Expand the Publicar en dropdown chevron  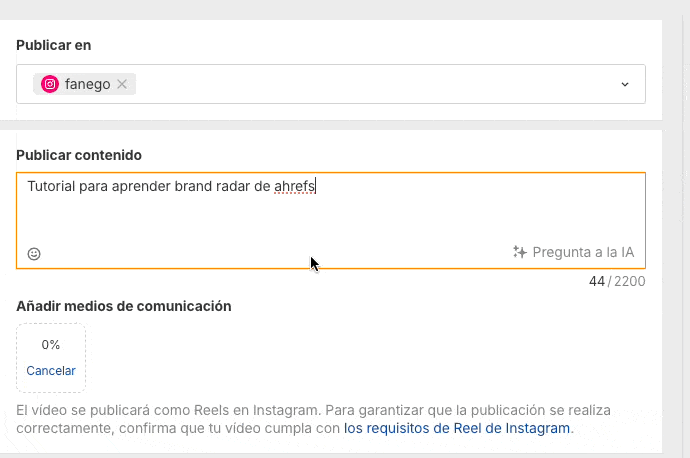pyautogui.click(x=625, y=84)
